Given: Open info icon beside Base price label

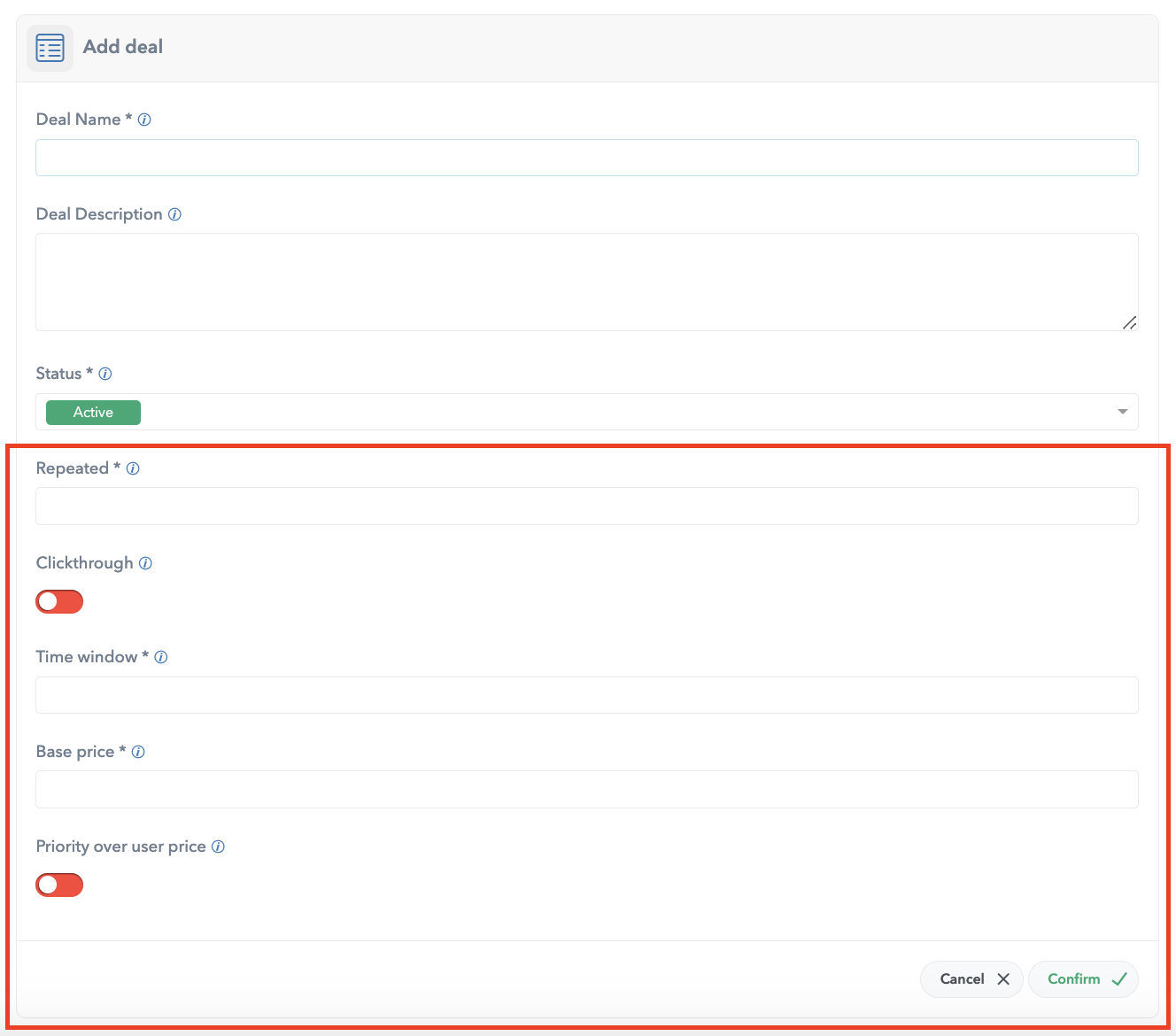Looking at the screenshot, I should 138,752.
